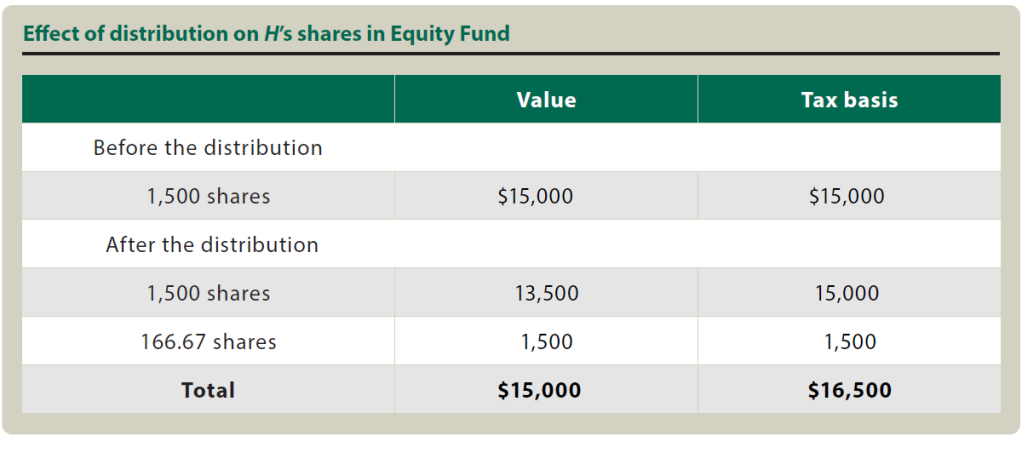The height and width of the screenshot is (453, 1022).
Task: Click the "Before the distribution" row label
Action: click(208, 148)
